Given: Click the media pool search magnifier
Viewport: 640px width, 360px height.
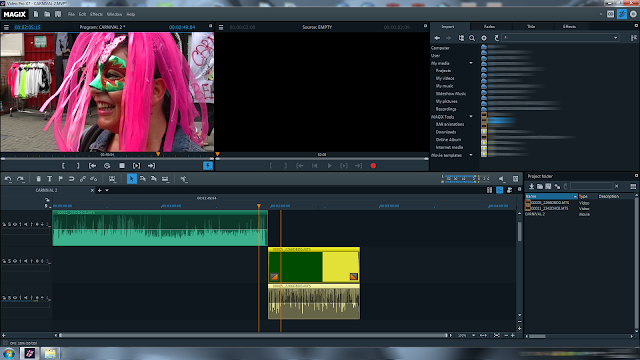Looking at the screenshot, I should (x=472, y=38).
